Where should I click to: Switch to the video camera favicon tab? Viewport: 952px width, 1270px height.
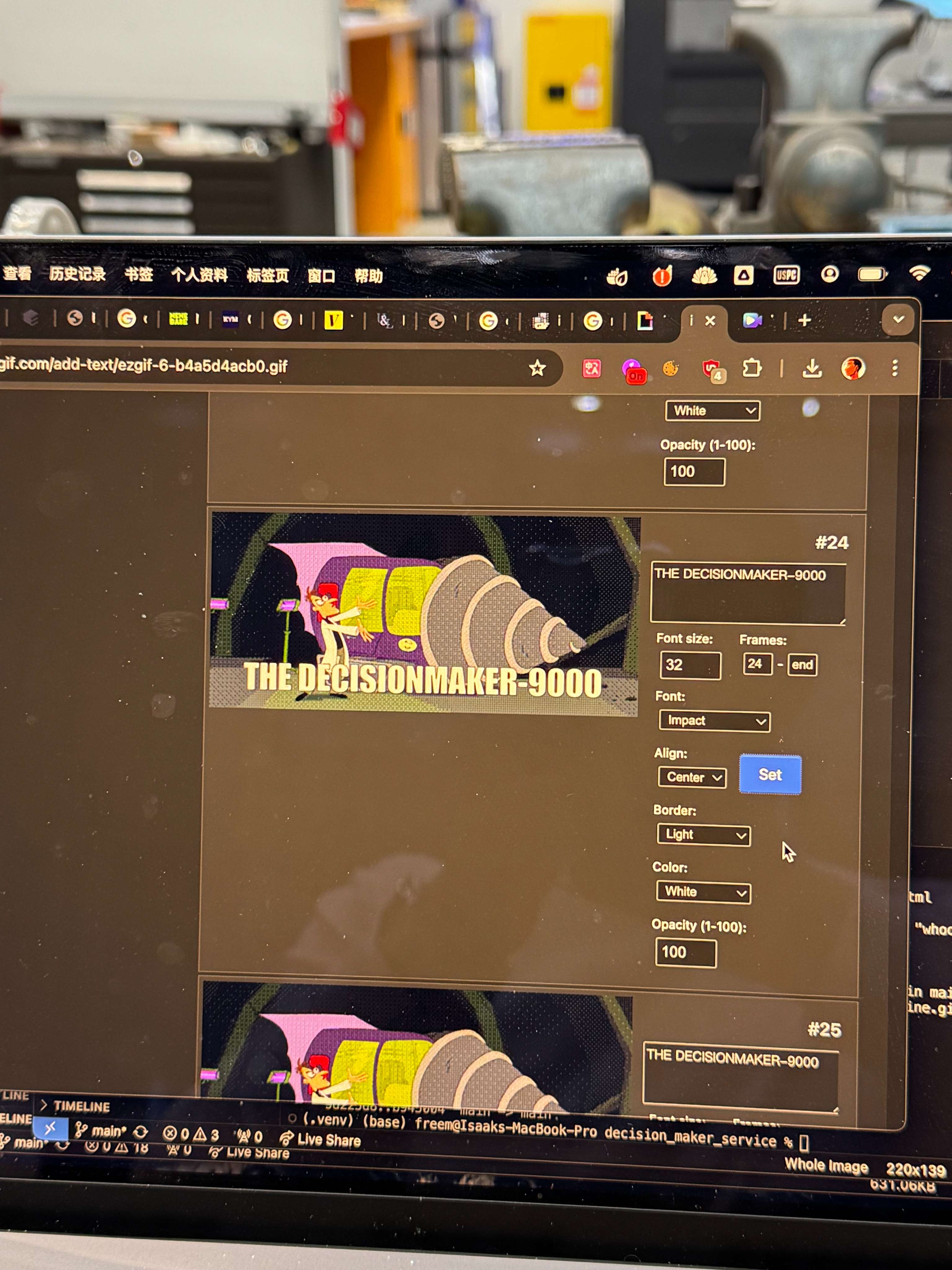[x=752, y=320]
